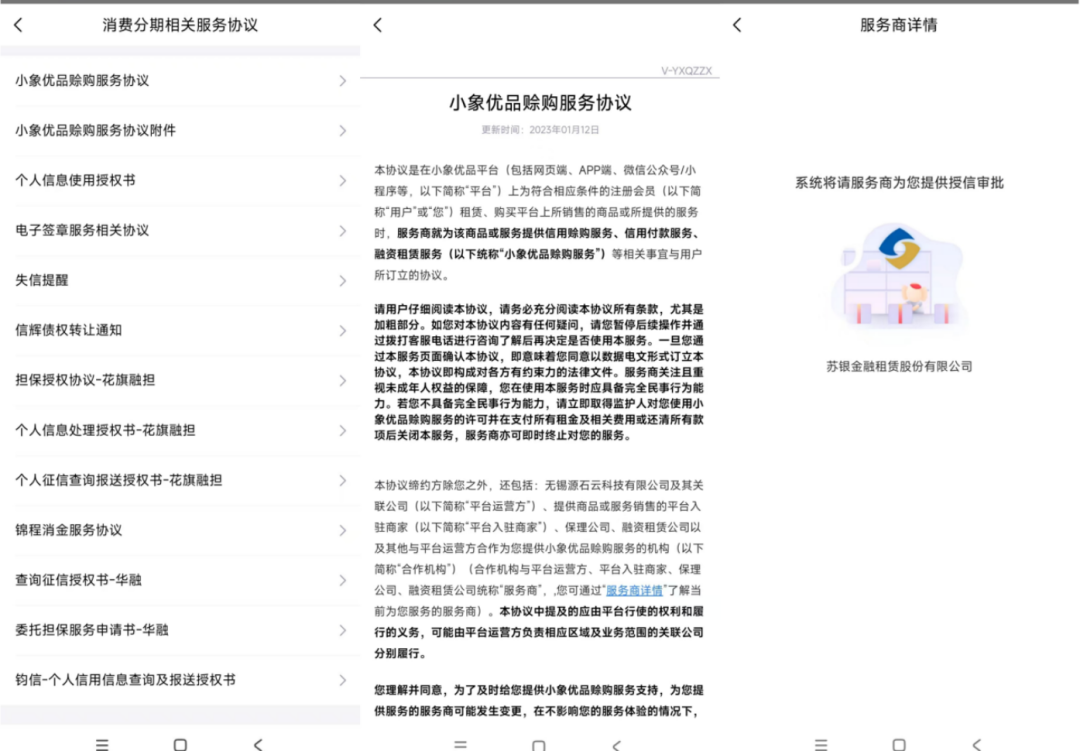
Task: Open 信辉债权转让通知 entry
Action: pos(180,330)
